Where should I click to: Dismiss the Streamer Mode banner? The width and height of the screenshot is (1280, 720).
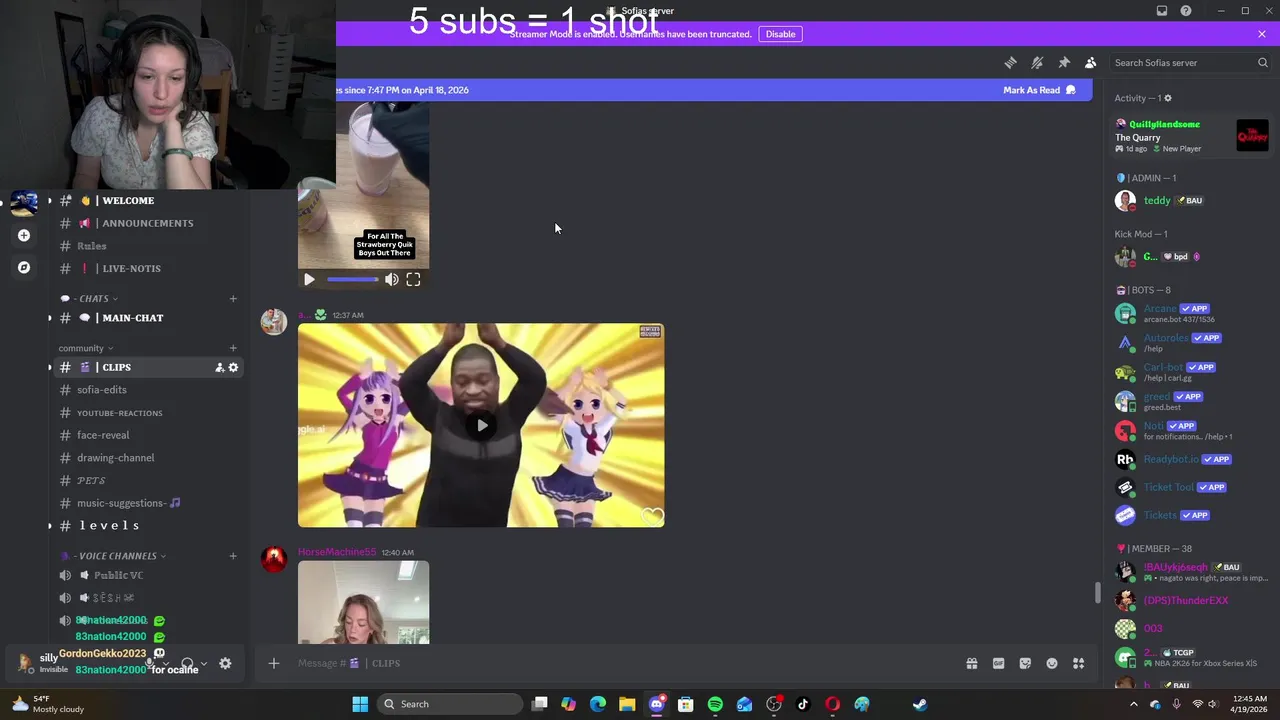point(1262,34)
